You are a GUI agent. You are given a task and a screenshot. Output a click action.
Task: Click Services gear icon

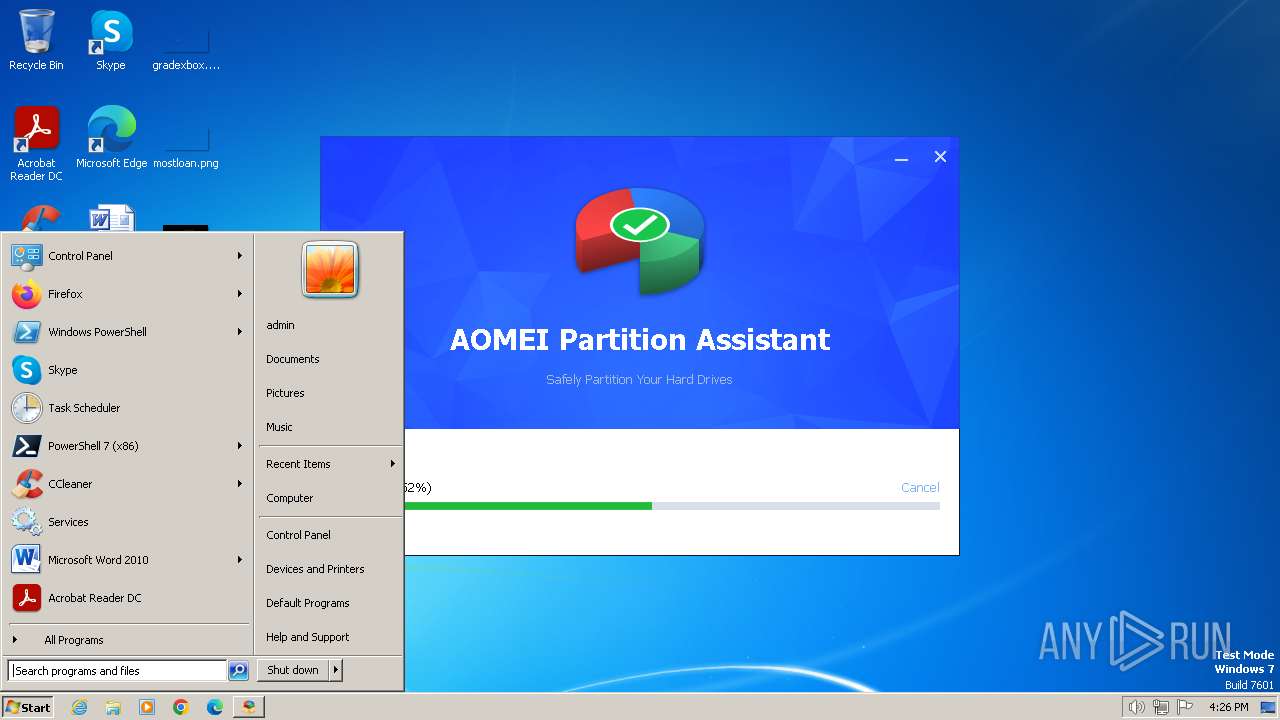pyautogui.click(x=27, y=522)
